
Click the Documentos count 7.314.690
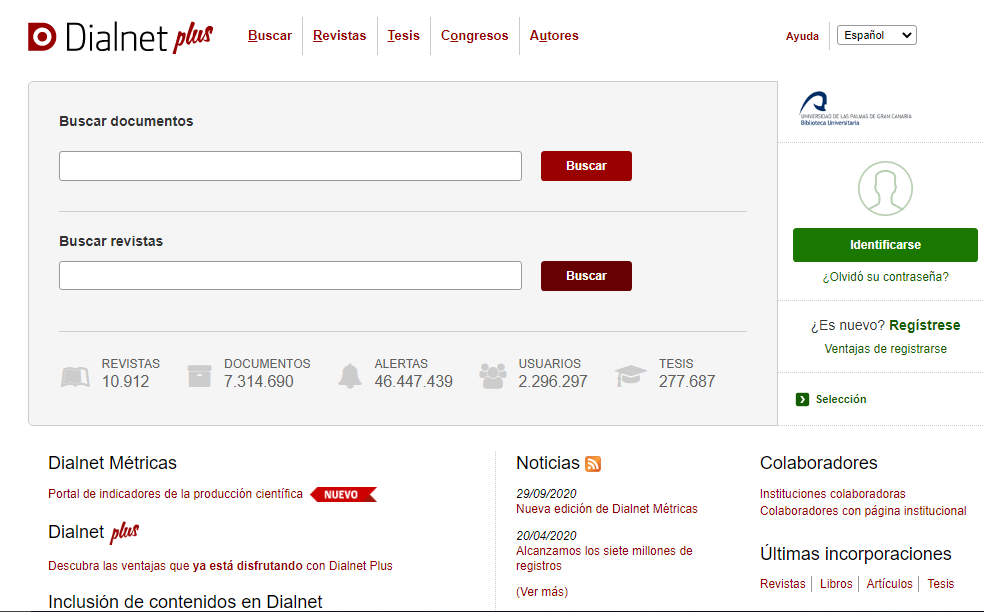(259, 382)
